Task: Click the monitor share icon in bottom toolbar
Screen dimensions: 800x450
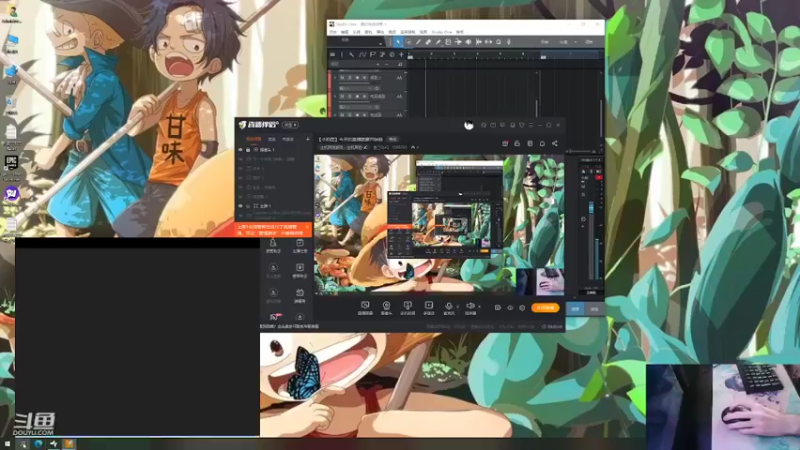Action: (x=408, y=307)
